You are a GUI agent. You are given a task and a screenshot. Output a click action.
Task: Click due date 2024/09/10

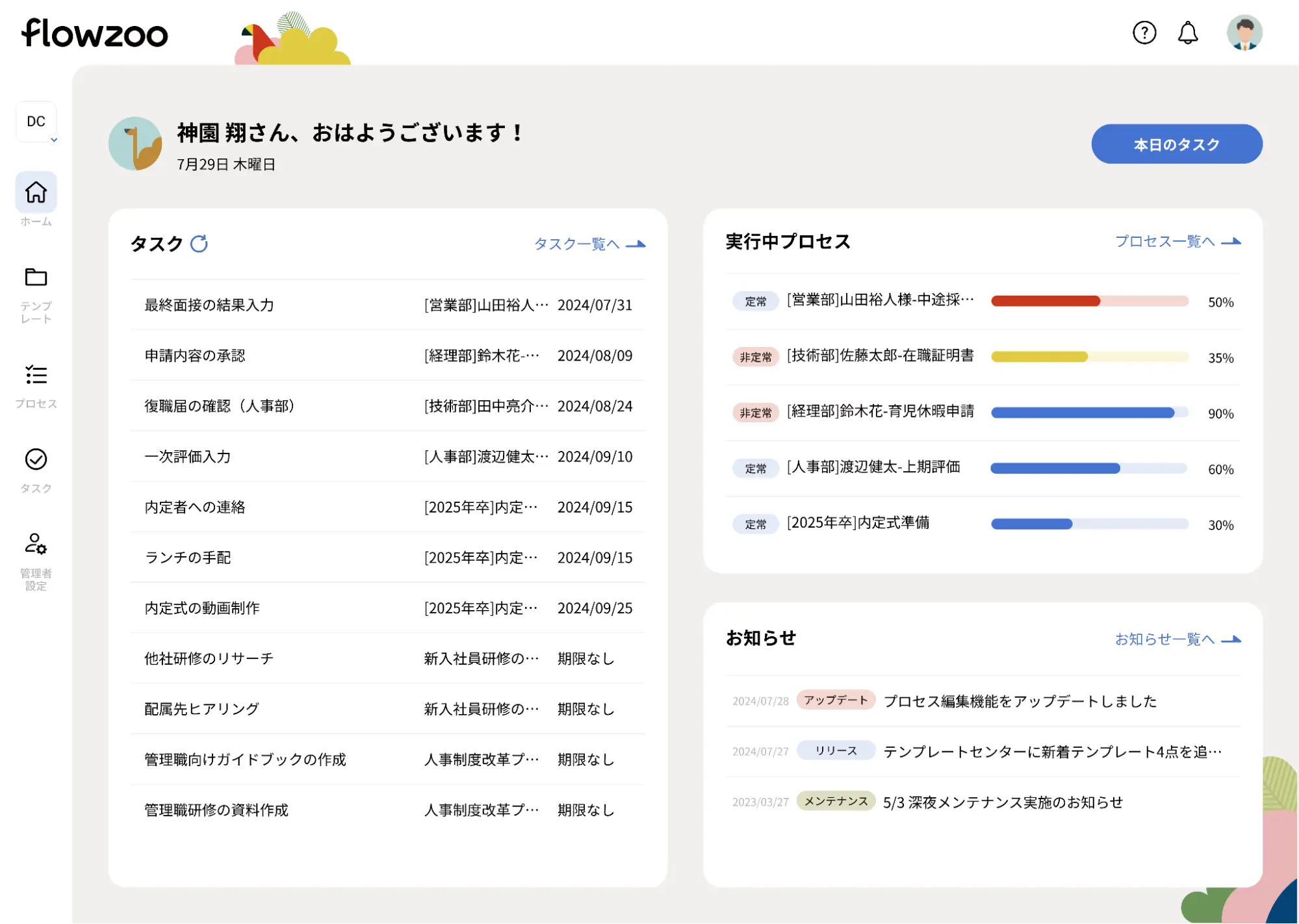pos(595,457)
